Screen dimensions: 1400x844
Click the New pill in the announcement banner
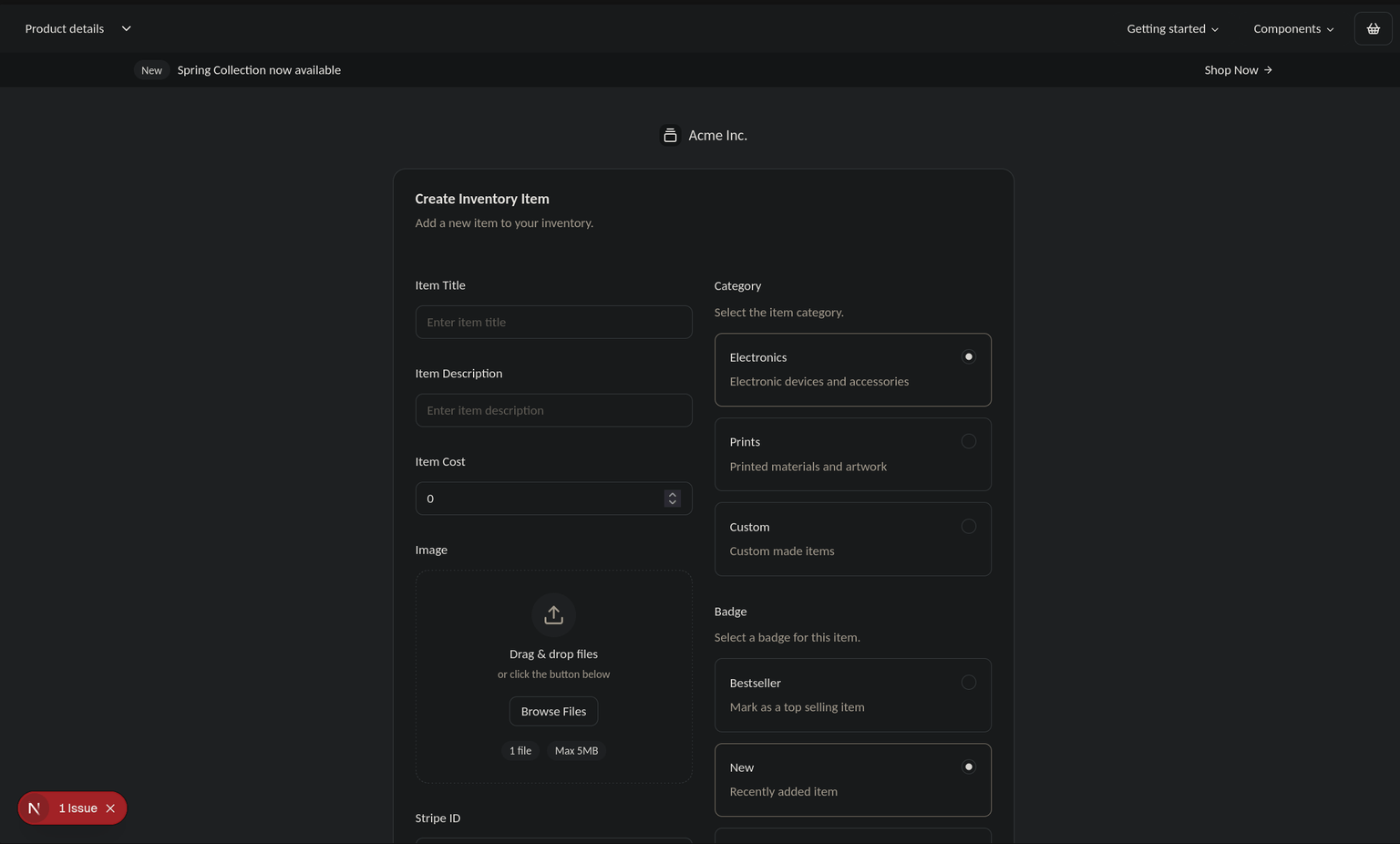(151, 69)
